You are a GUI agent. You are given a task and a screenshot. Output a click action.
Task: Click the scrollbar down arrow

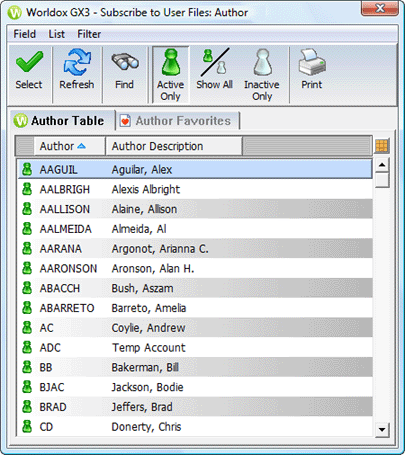382,429
